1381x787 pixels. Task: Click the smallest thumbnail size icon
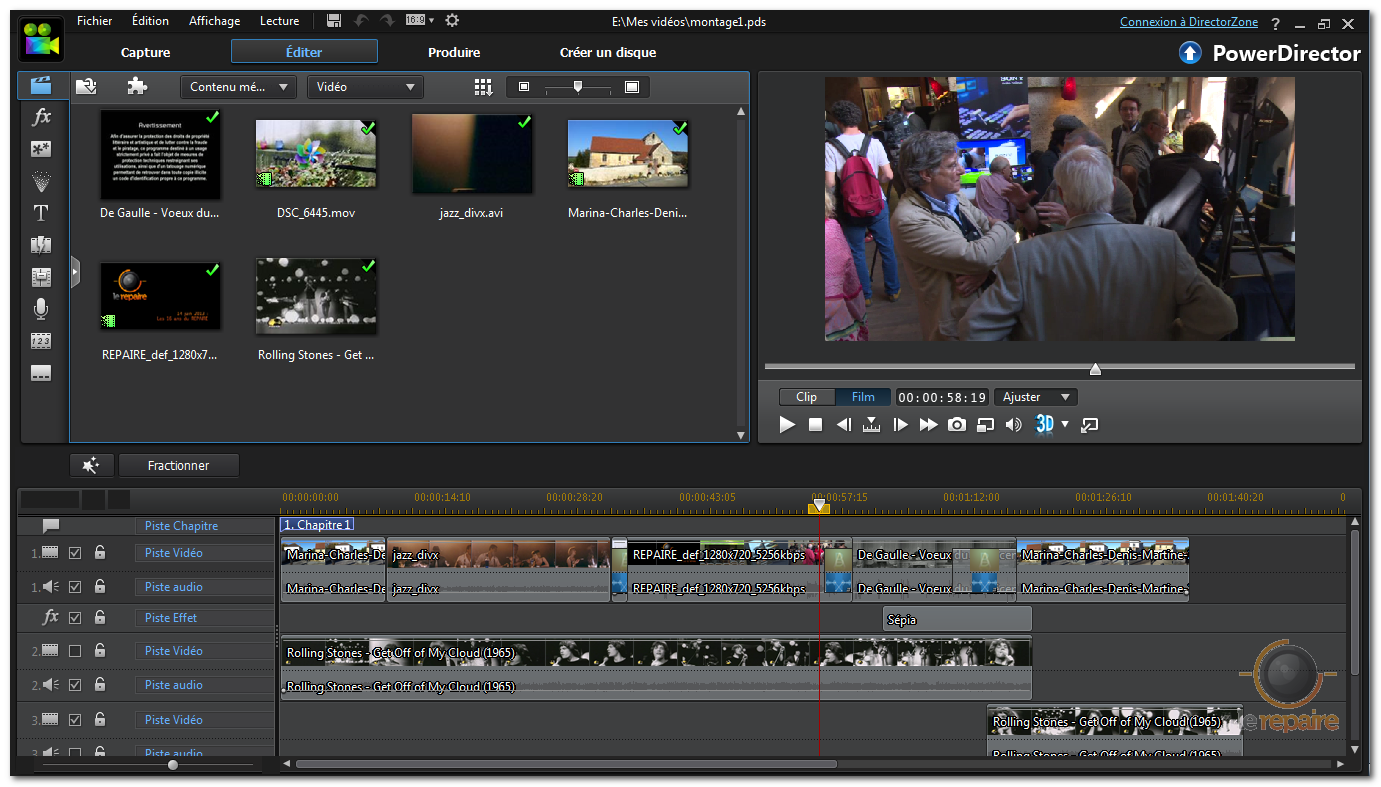point(524,87)
